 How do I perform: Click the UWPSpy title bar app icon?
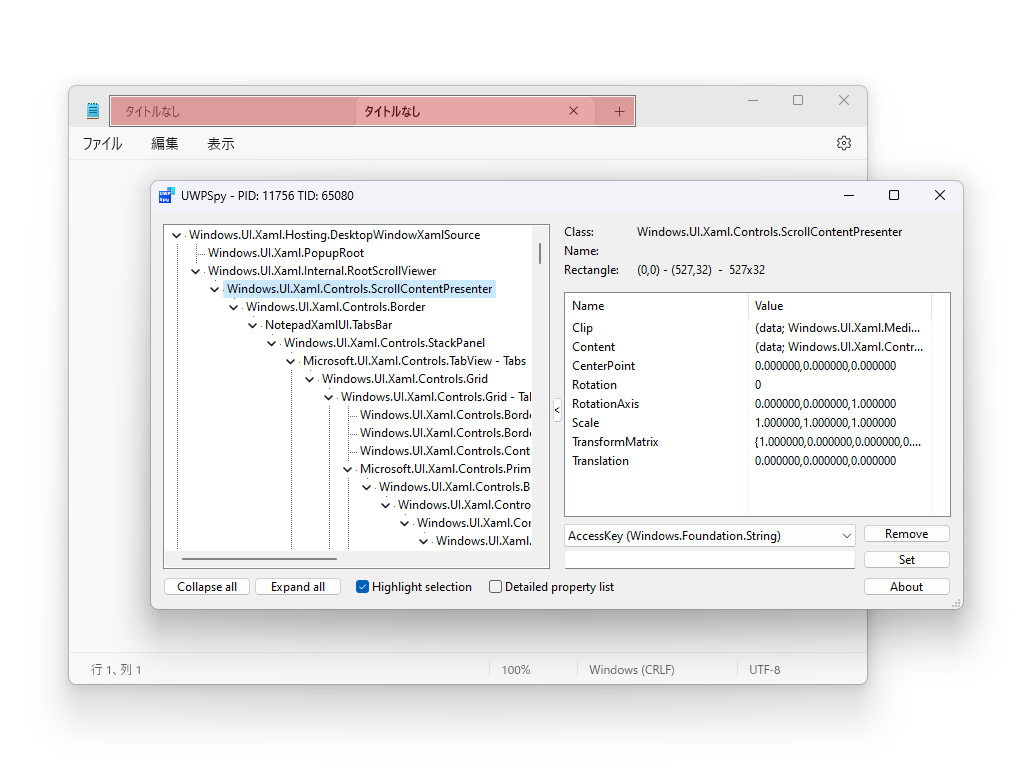tap(167, 195)
